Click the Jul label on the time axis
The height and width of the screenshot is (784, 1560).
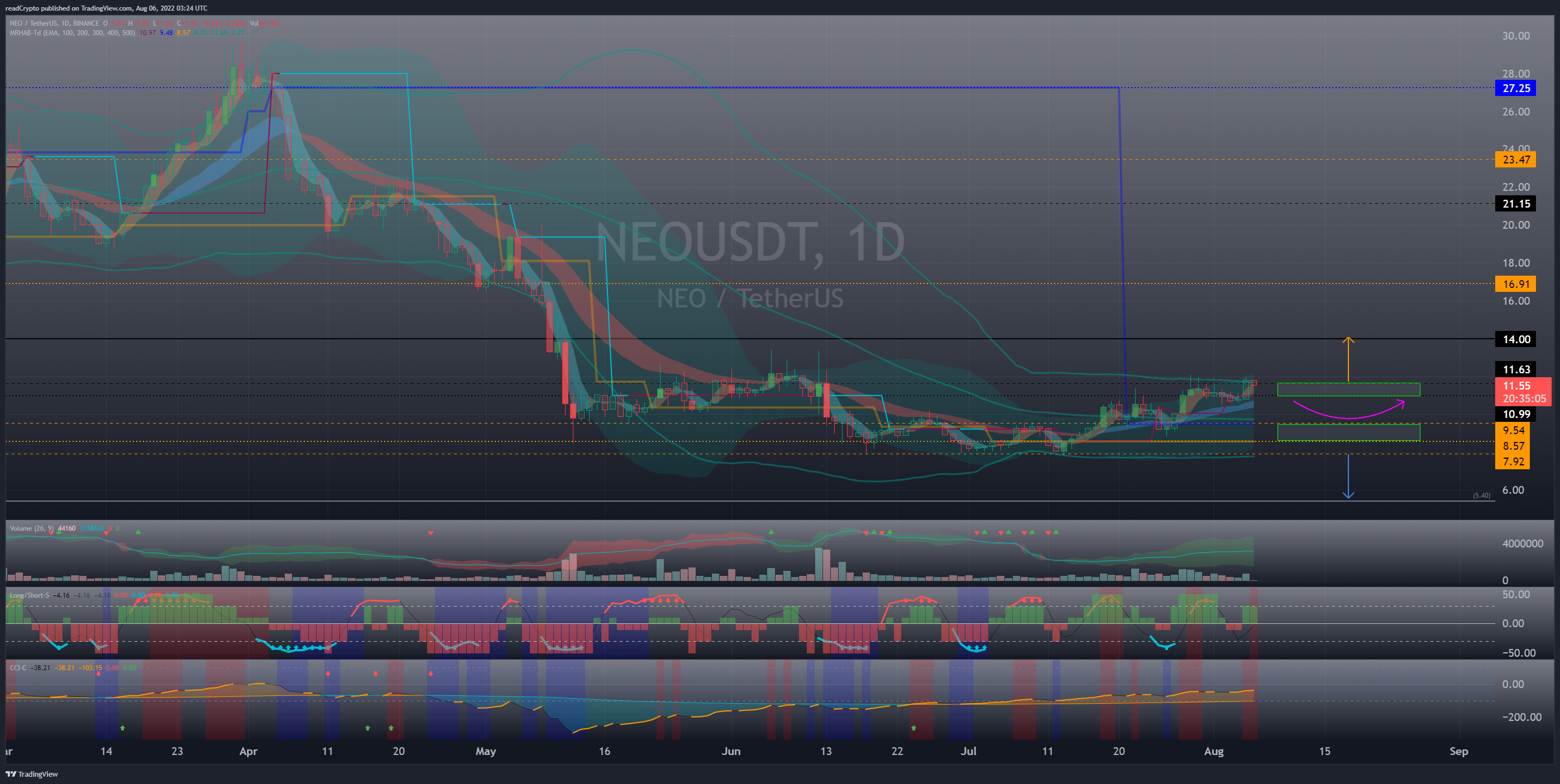968,751
